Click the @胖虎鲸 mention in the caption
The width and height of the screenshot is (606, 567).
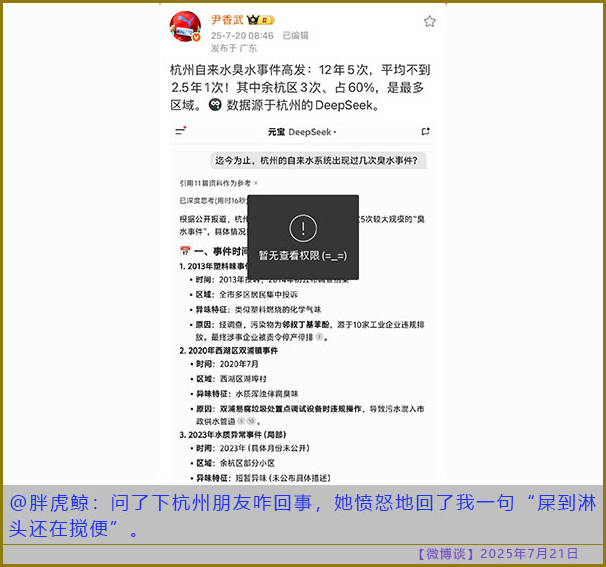(x=44, y=504)
